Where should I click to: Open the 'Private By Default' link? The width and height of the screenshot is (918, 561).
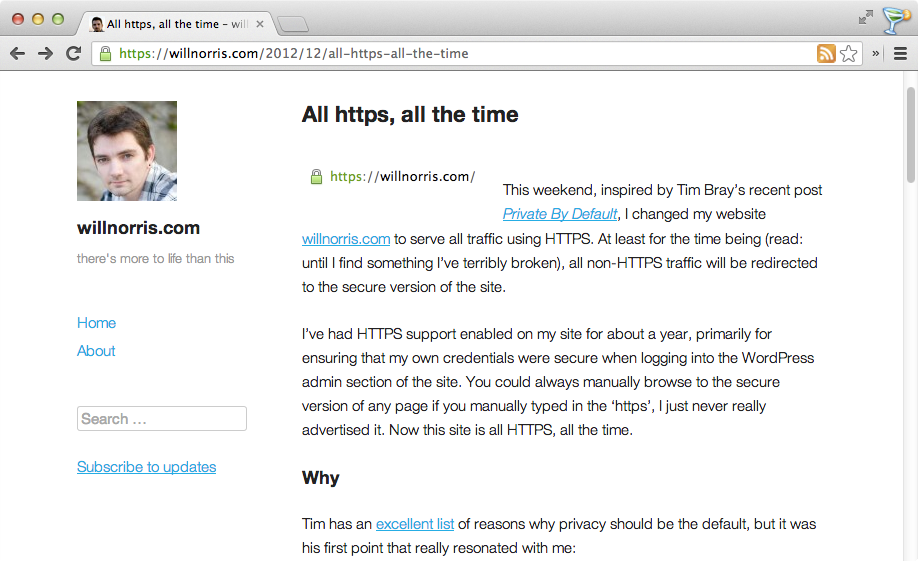tap(560, 214)
